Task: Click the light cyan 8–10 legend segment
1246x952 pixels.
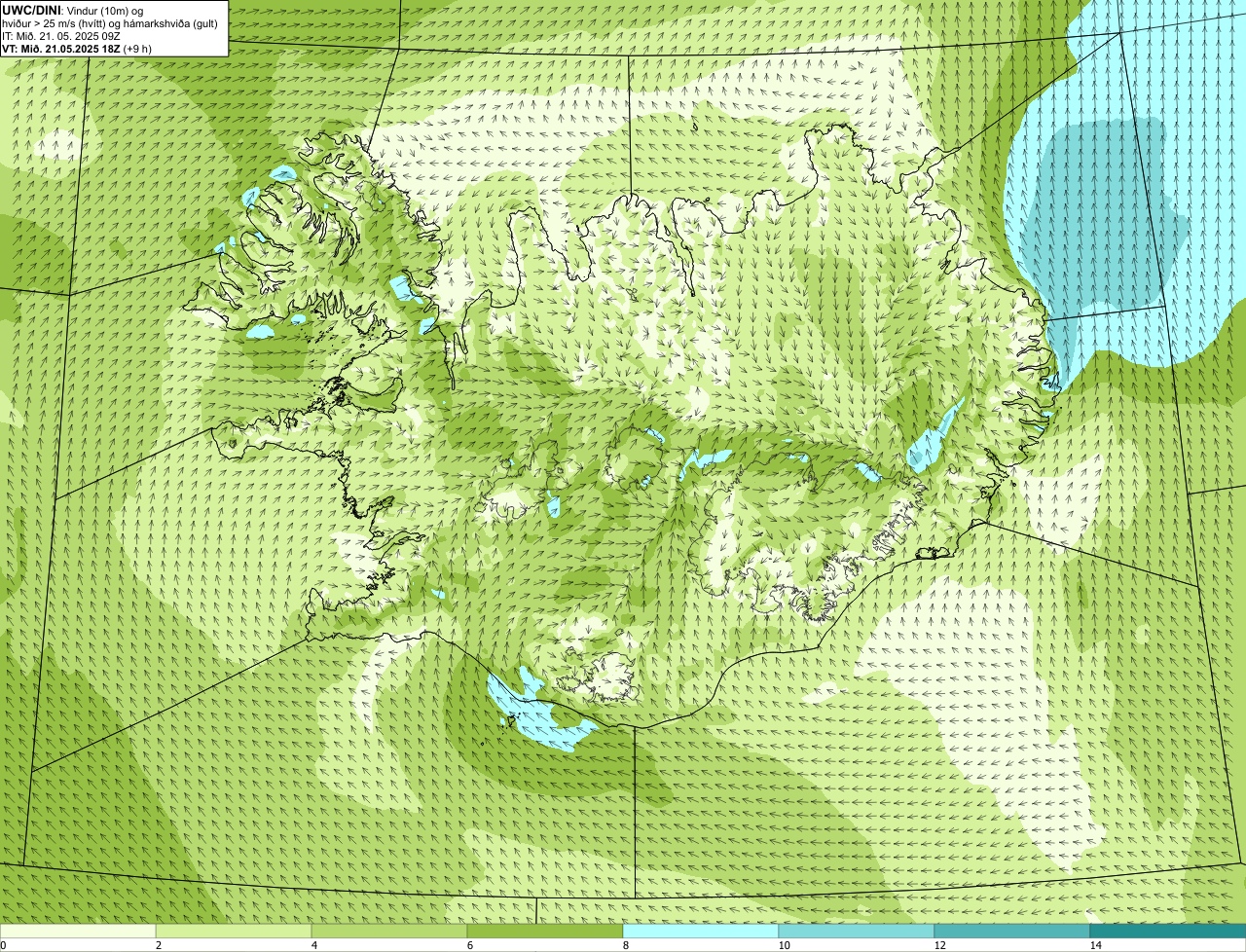Action: (701, 931)
